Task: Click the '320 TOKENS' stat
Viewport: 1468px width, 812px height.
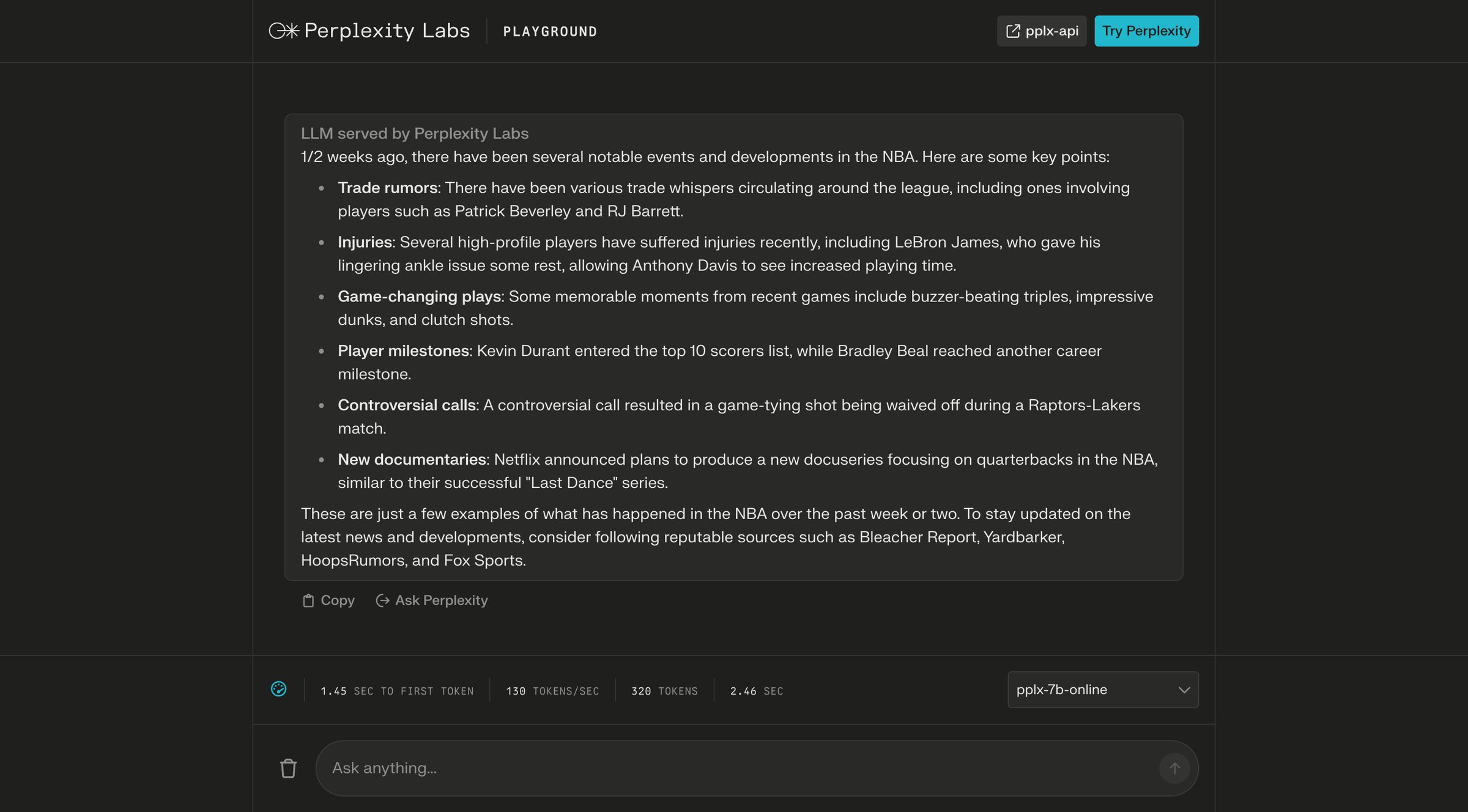Action: [664, 691]
